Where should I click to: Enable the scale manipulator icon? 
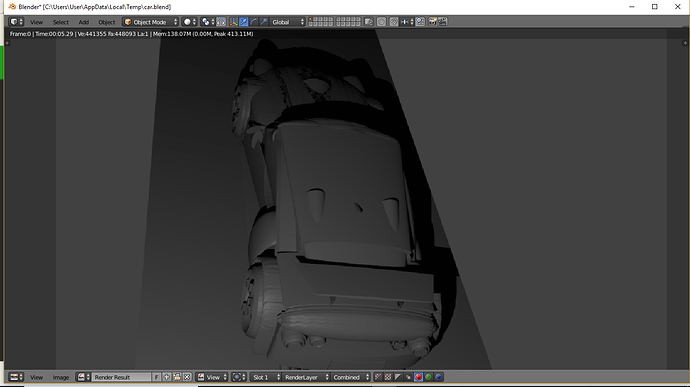pyautogui.click(x=264, y=22)
